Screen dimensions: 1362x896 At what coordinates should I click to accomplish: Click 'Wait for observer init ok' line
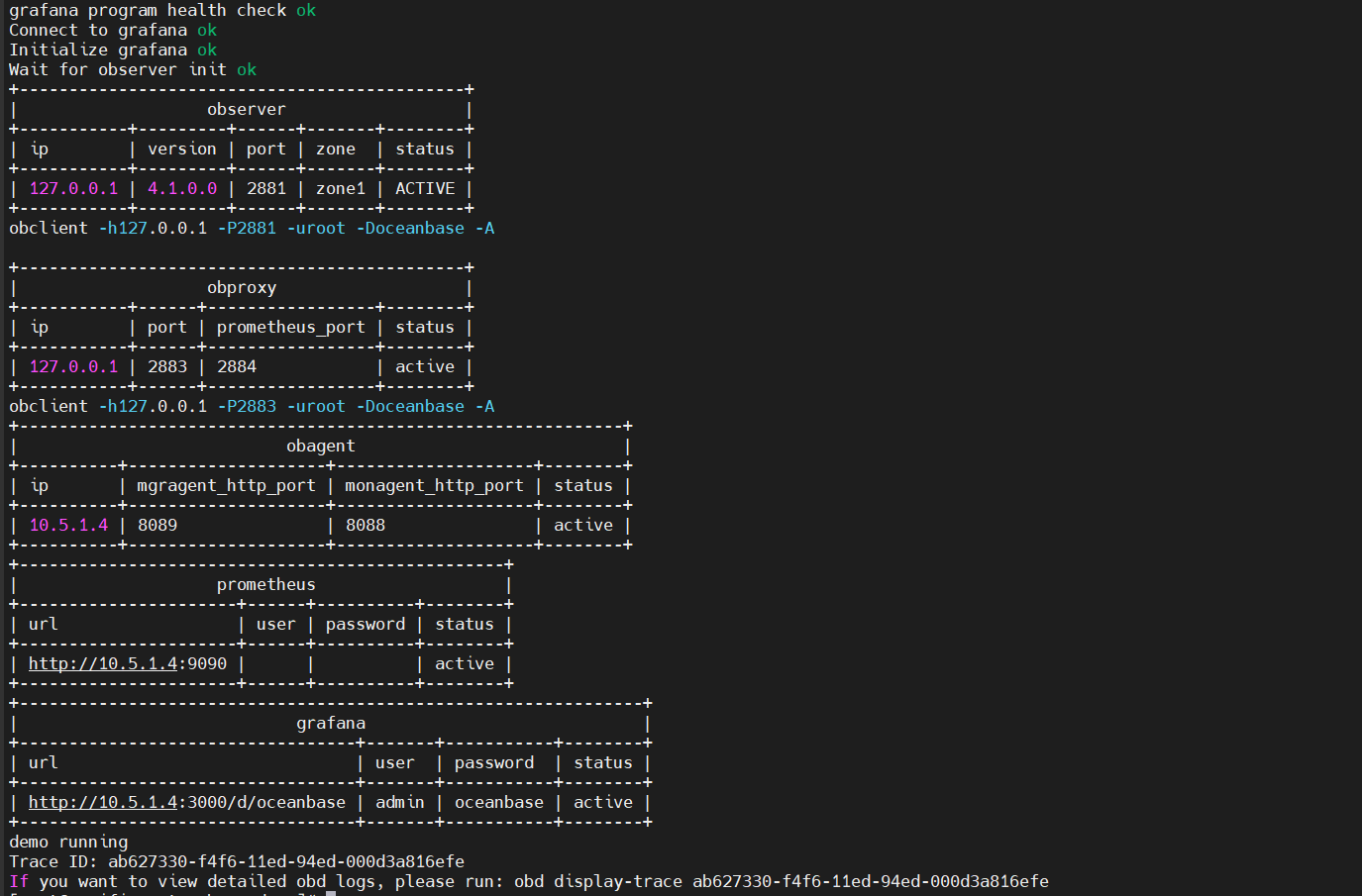tap(133, 70)
